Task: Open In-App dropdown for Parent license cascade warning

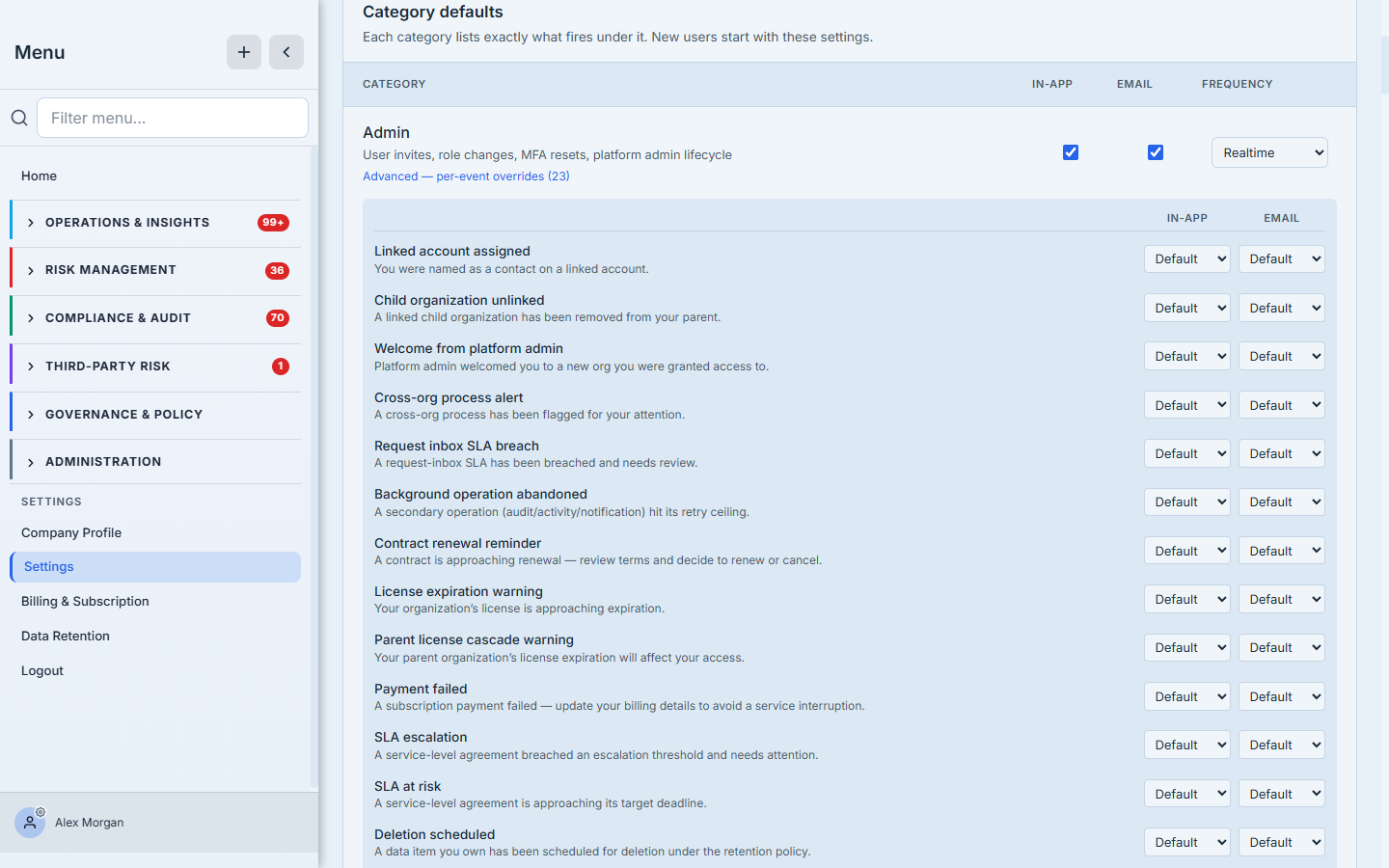Action: click(1187, 647)
